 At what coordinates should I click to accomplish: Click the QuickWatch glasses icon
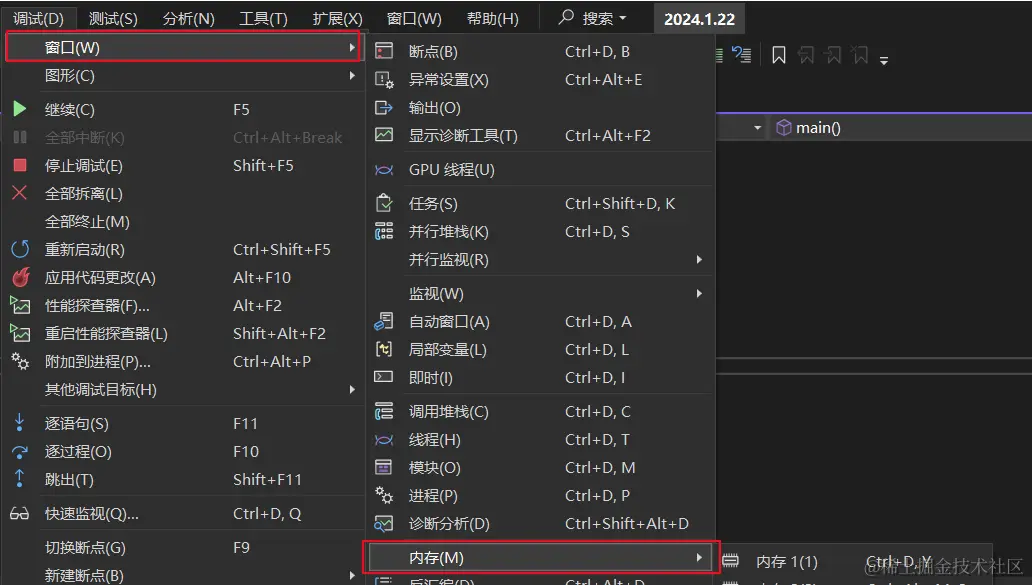click(20, 514)
